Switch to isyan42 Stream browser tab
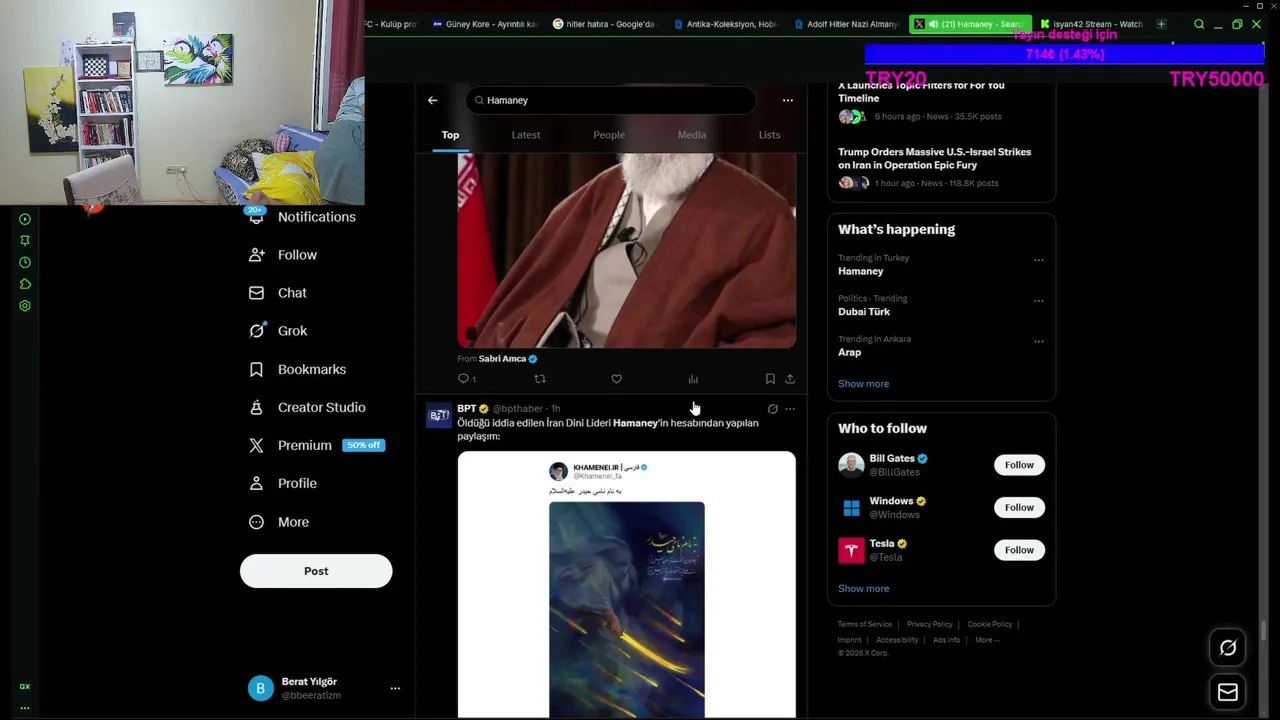 tap(1092, 24)
